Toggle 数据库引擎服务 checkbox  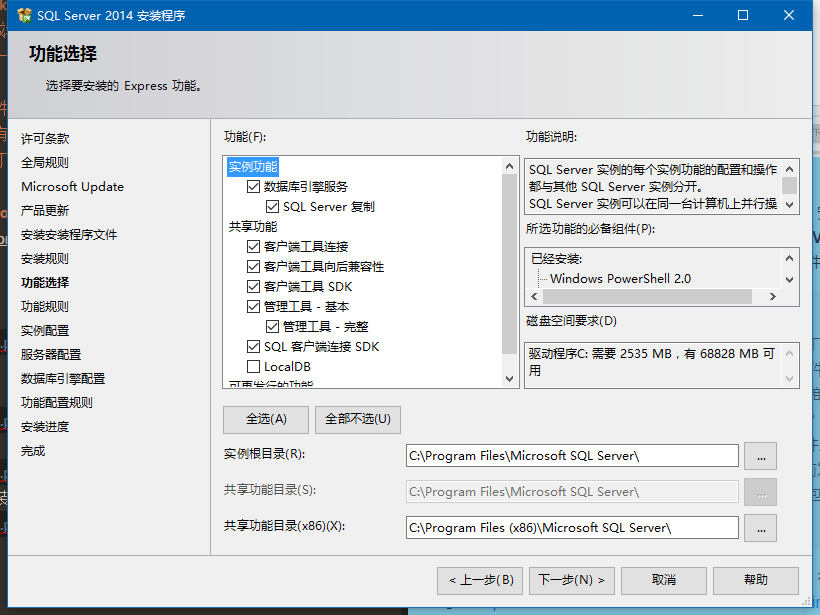click(254, 187)
